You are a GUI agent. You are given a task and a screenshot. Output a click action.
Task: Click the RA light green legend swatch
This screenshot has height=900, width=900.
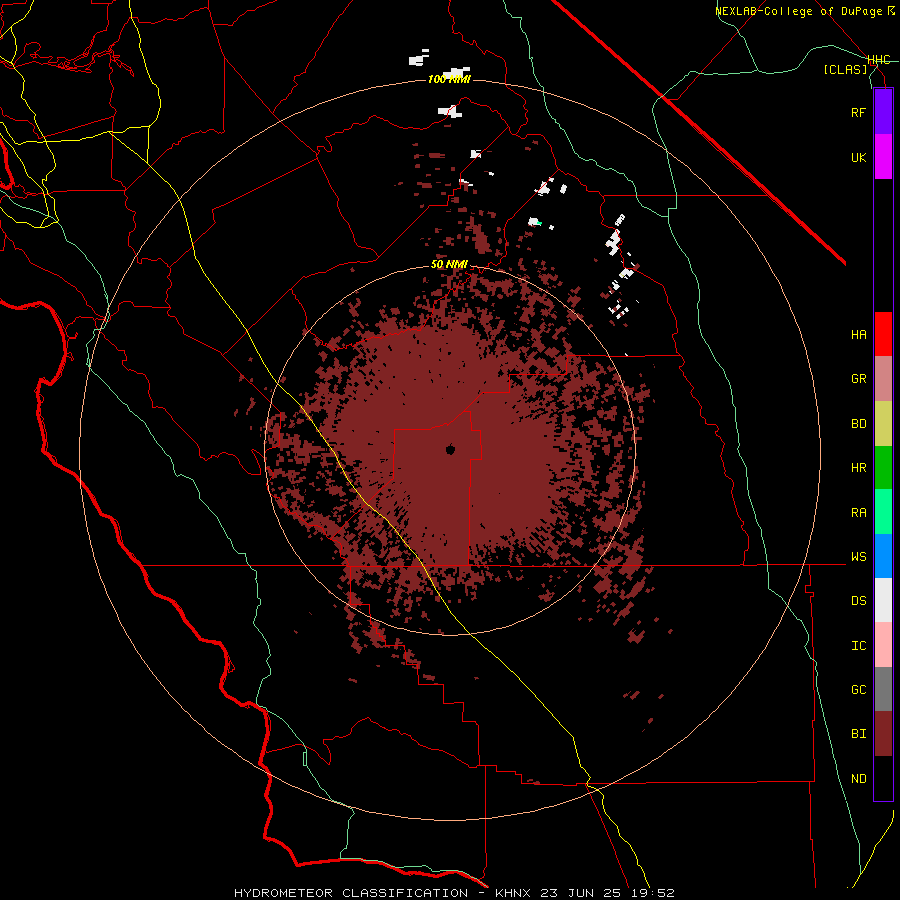pyautogui.click(x=883, y=512)
